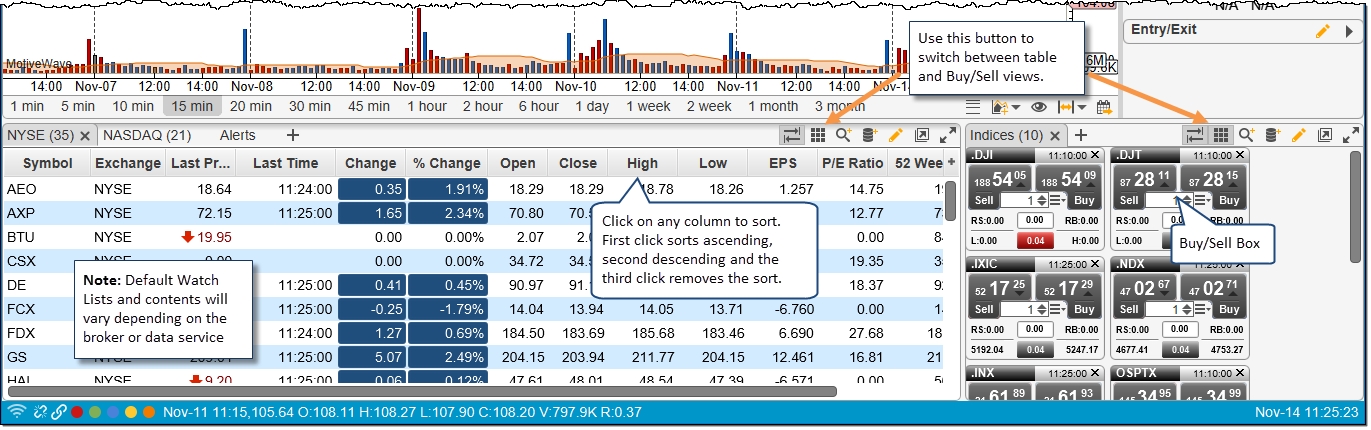The image size is (1371, 430).
Task: Click the add-symbol magnifier icon in NYSE panel
Action: coord(843,135)
